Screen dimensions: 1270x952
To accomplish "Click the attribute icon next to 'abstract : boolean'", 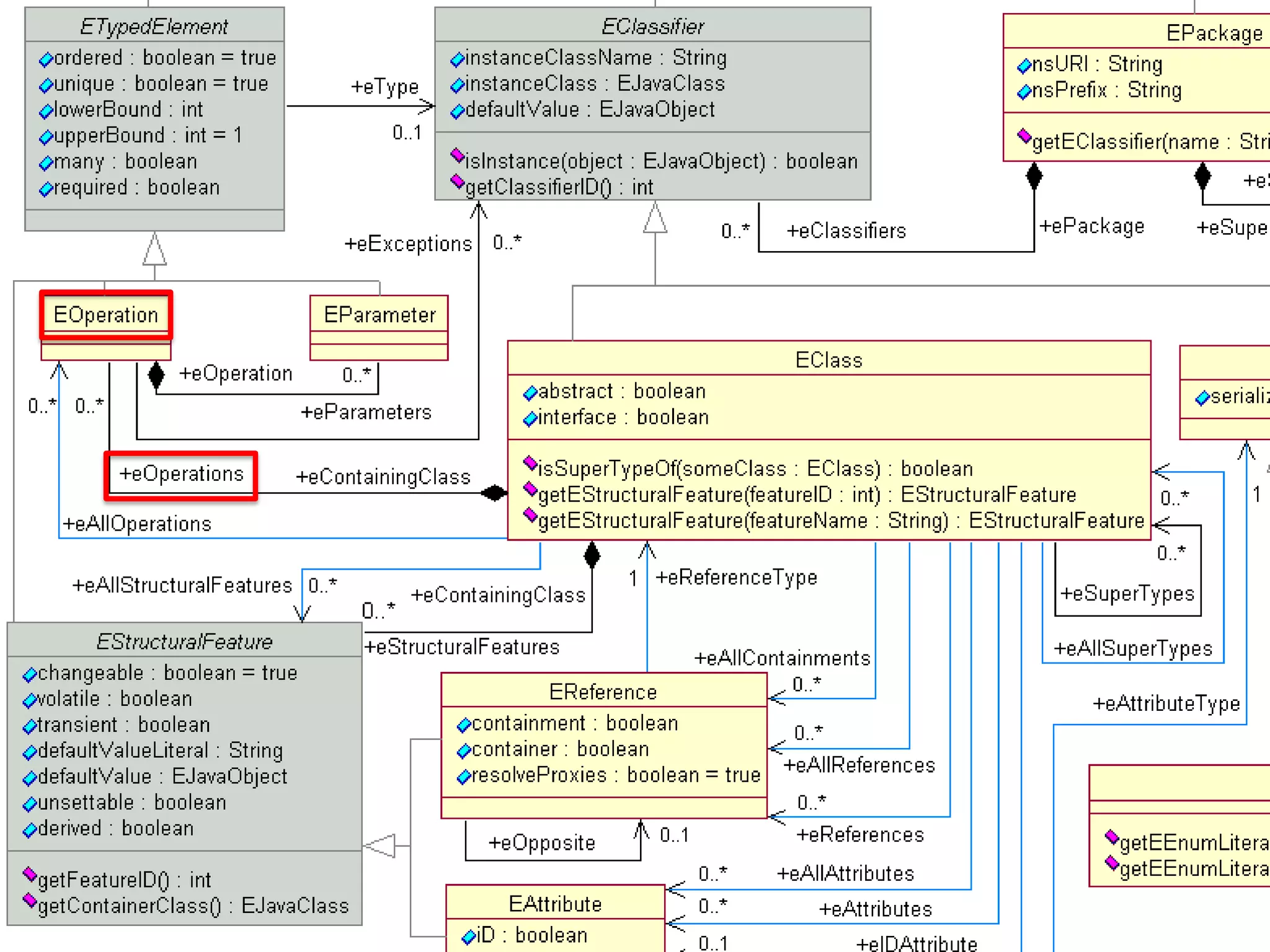I will [x=530, y=393].
